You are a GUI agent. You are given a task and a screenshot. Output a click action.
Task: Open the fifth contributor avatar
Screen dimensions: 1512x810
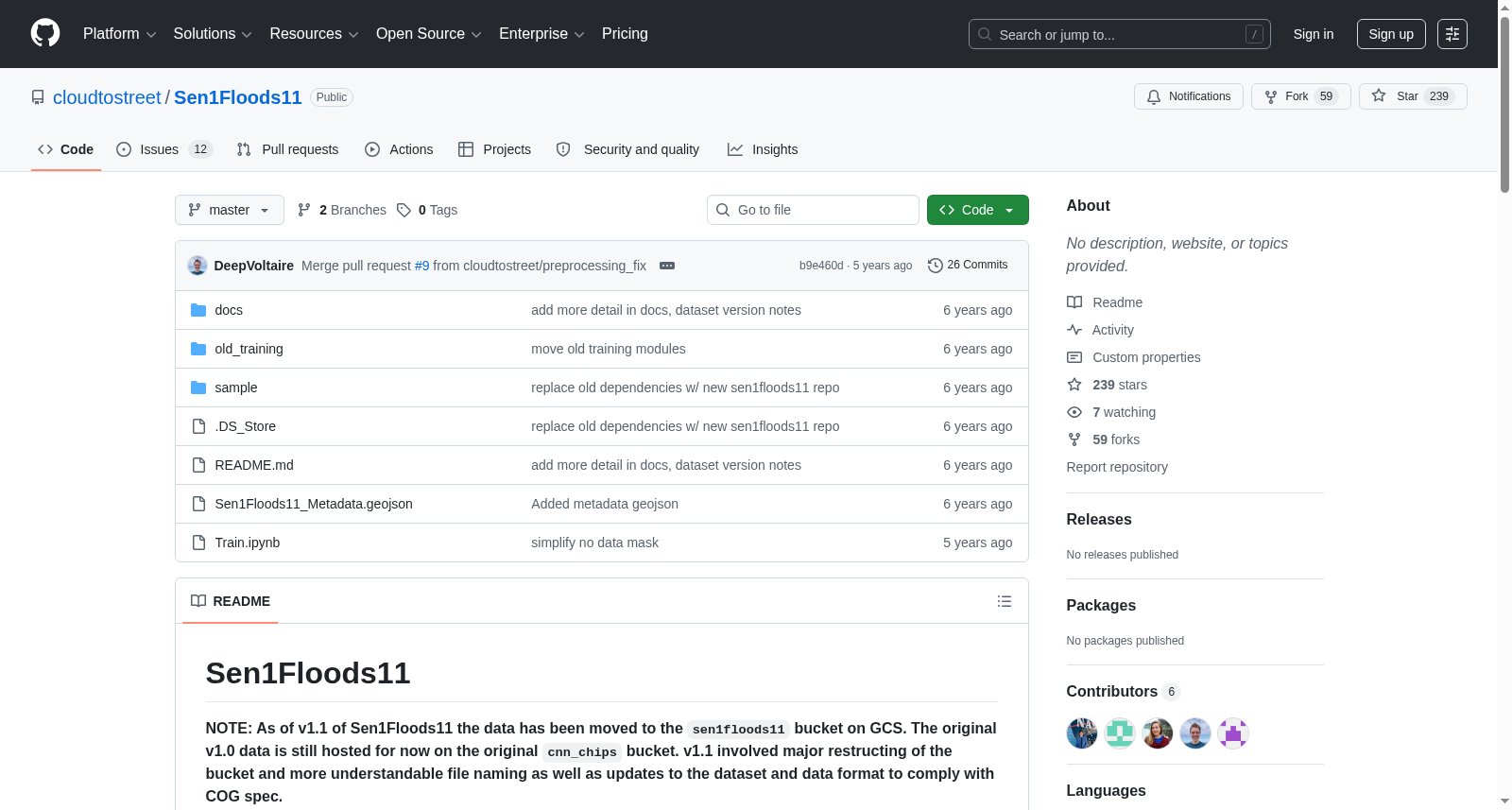click(x=1233, y=733)
